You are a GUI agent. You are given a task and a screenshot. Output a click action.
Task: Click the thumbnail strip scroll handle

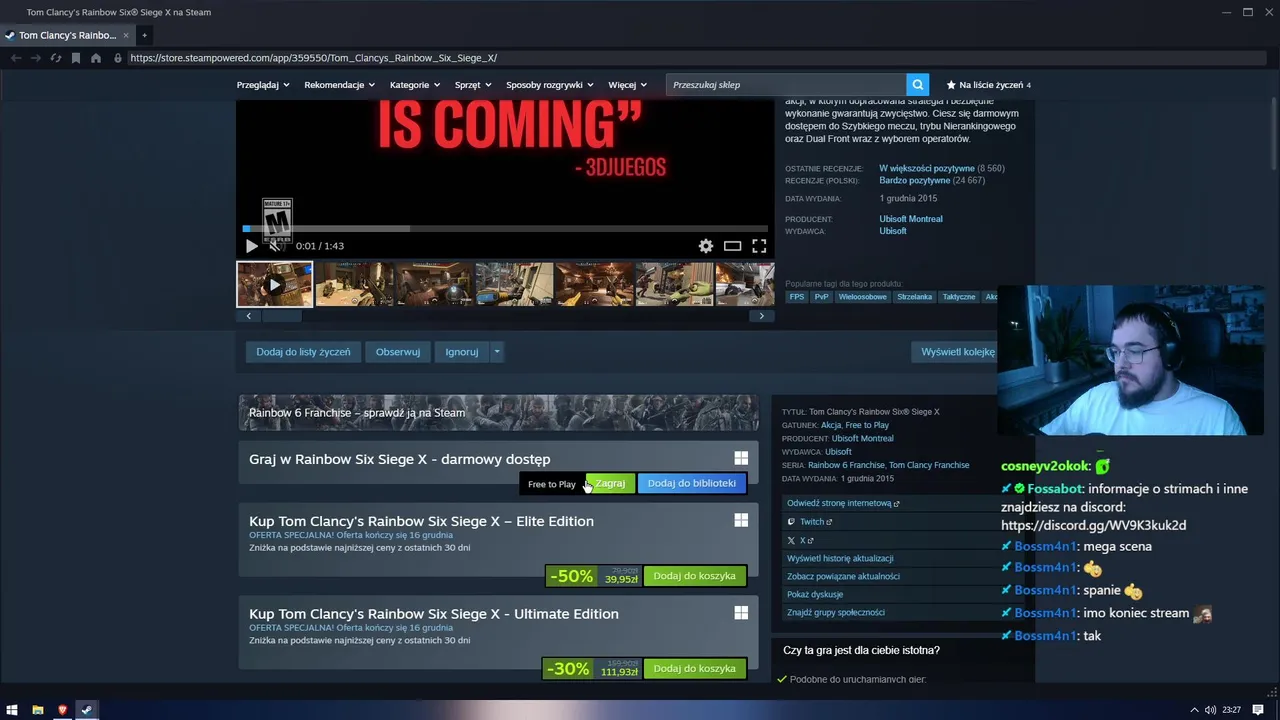click(x=282, y=316)
